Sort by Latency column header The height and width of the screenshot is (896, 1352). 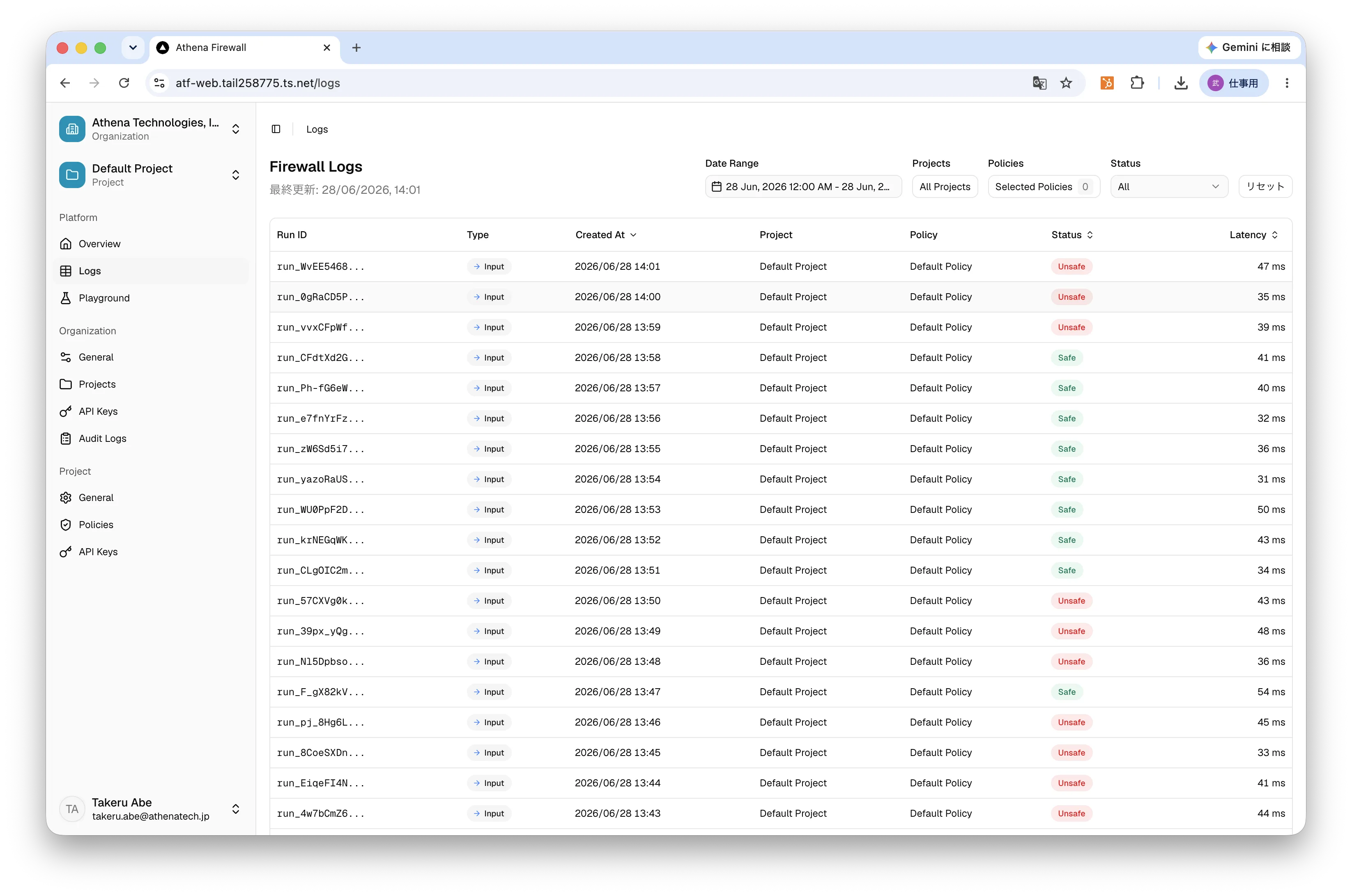pos(1254,235)
